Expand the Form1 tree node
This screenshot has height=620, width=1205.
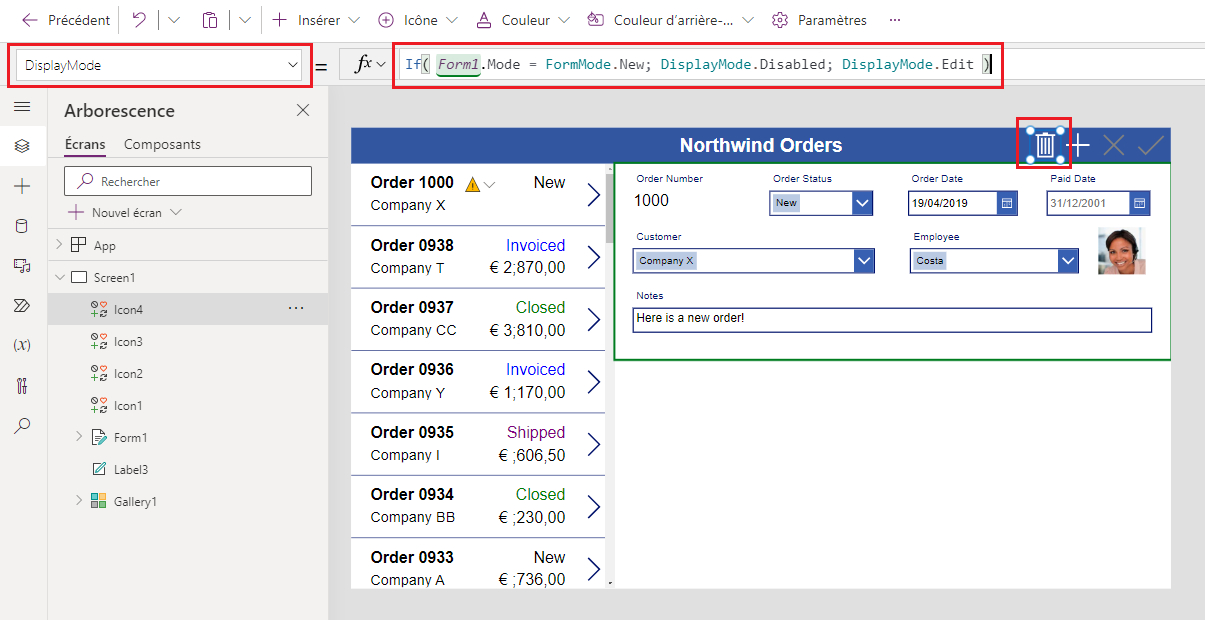[79, 437]
